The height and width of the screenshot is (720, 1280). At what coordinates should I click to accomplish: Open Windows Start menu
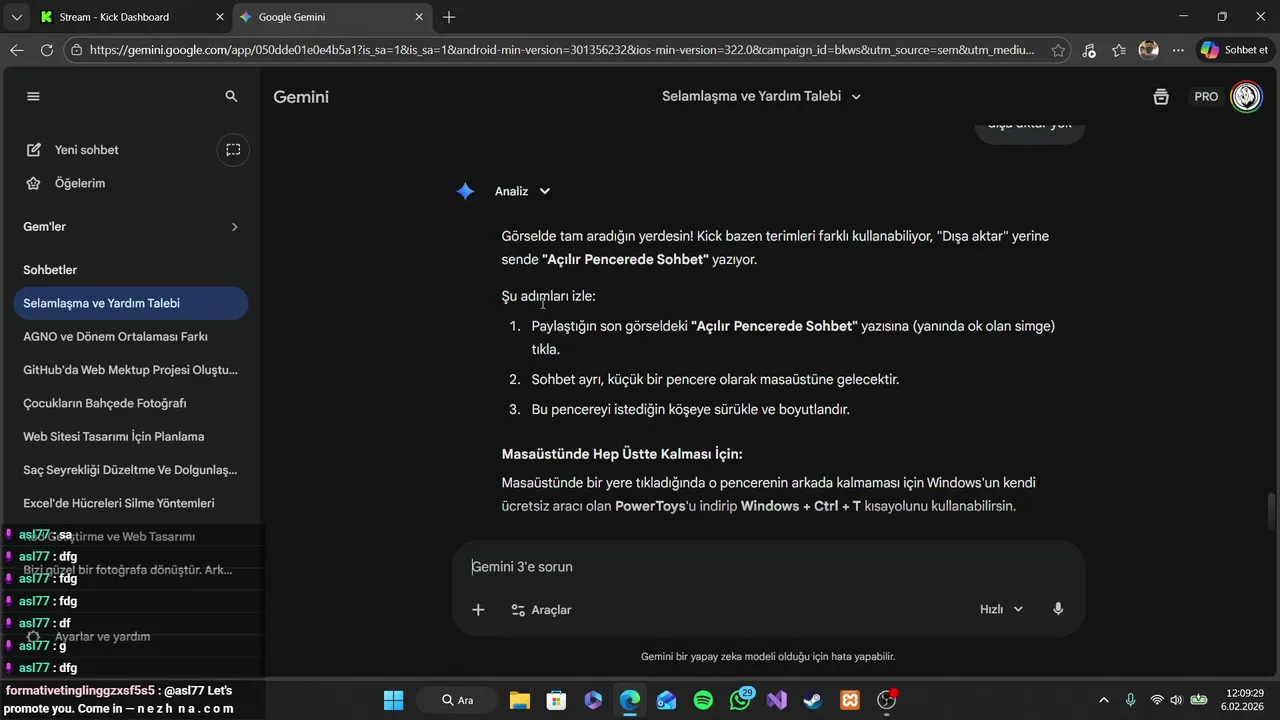coord(394,700)
